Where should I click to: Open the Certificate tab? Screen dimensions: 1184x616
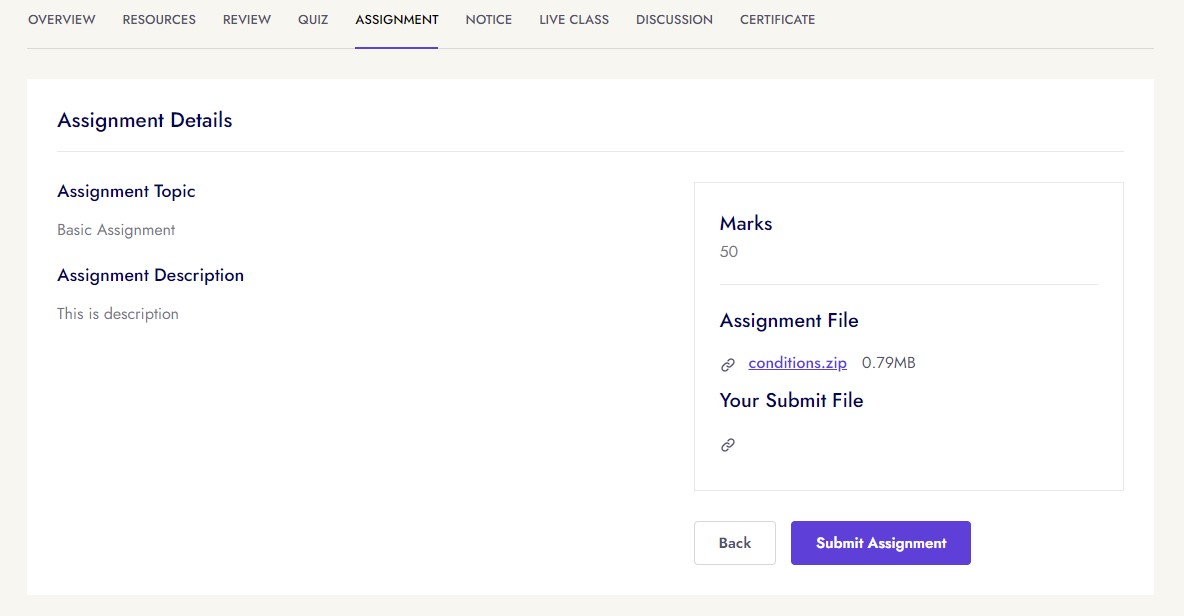[777, 20]
